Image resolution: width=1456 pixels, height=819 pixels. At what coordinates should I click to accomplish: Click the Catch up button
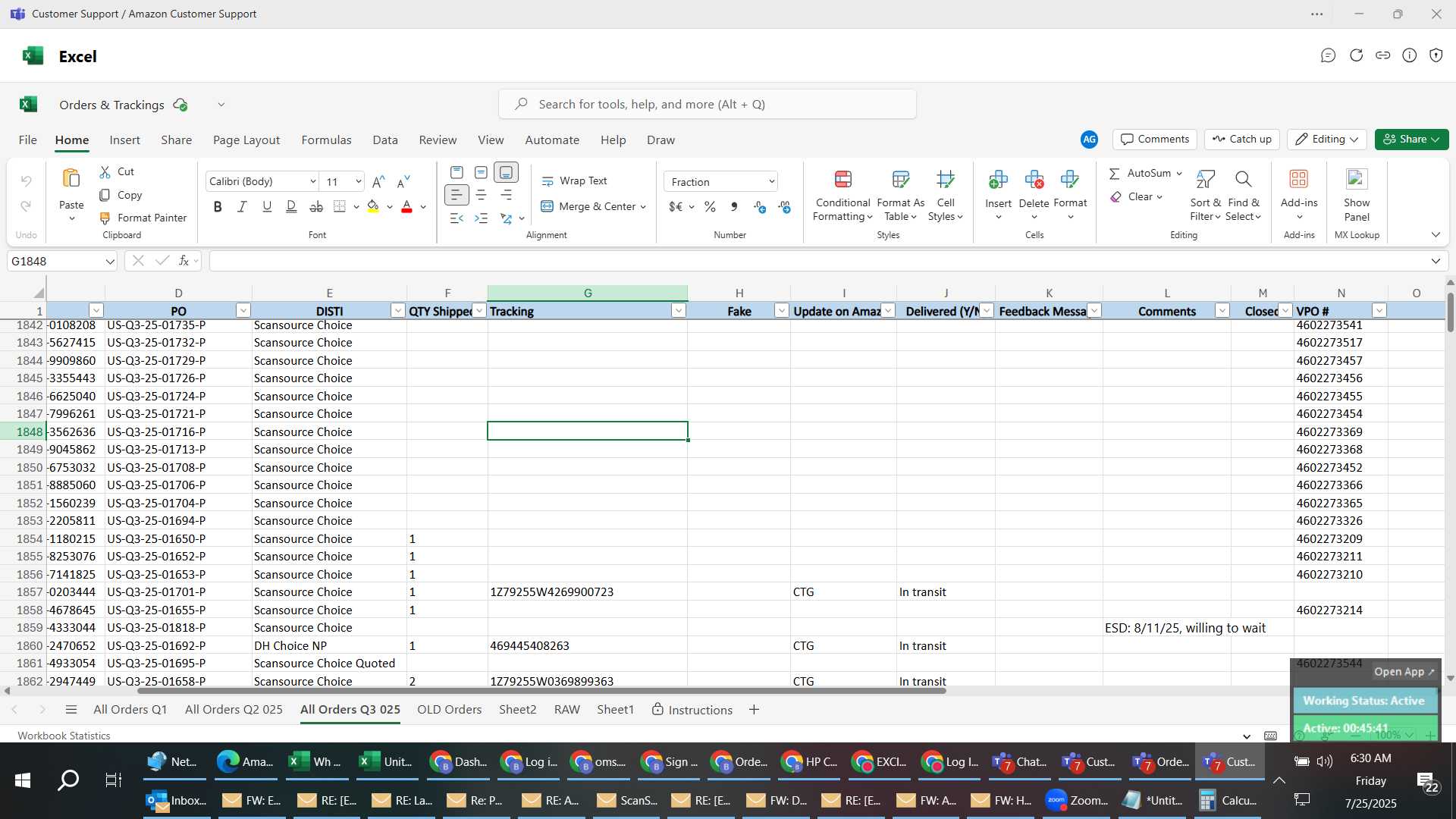[x=1241, y=140]
